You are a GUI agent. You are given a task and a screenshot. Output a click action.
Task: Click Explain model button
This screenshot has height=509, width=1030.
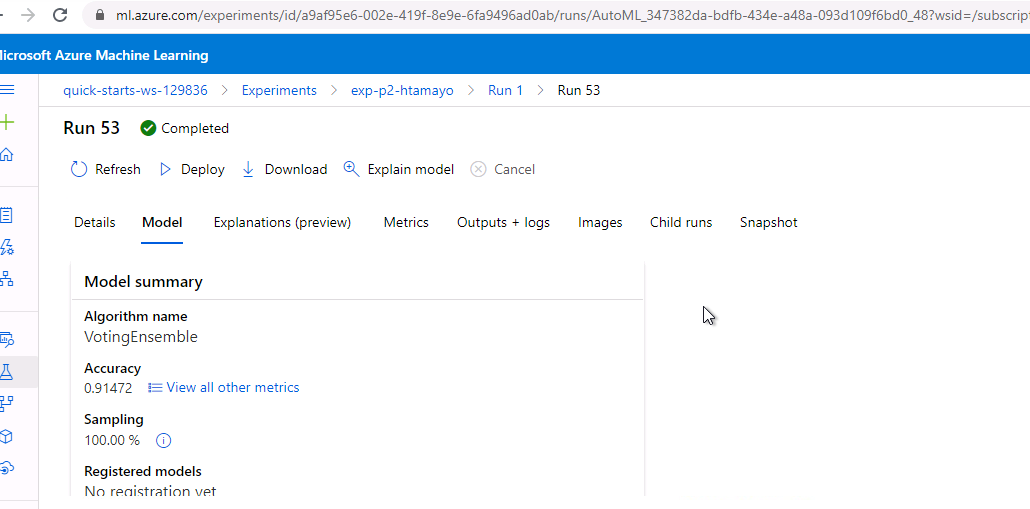click(399, 169)
